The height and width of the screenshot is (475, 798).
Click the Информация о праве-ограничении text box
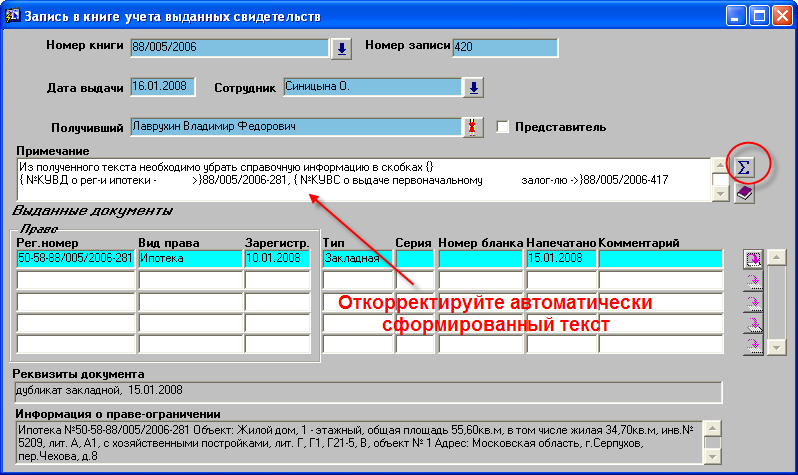coord(359,442)
